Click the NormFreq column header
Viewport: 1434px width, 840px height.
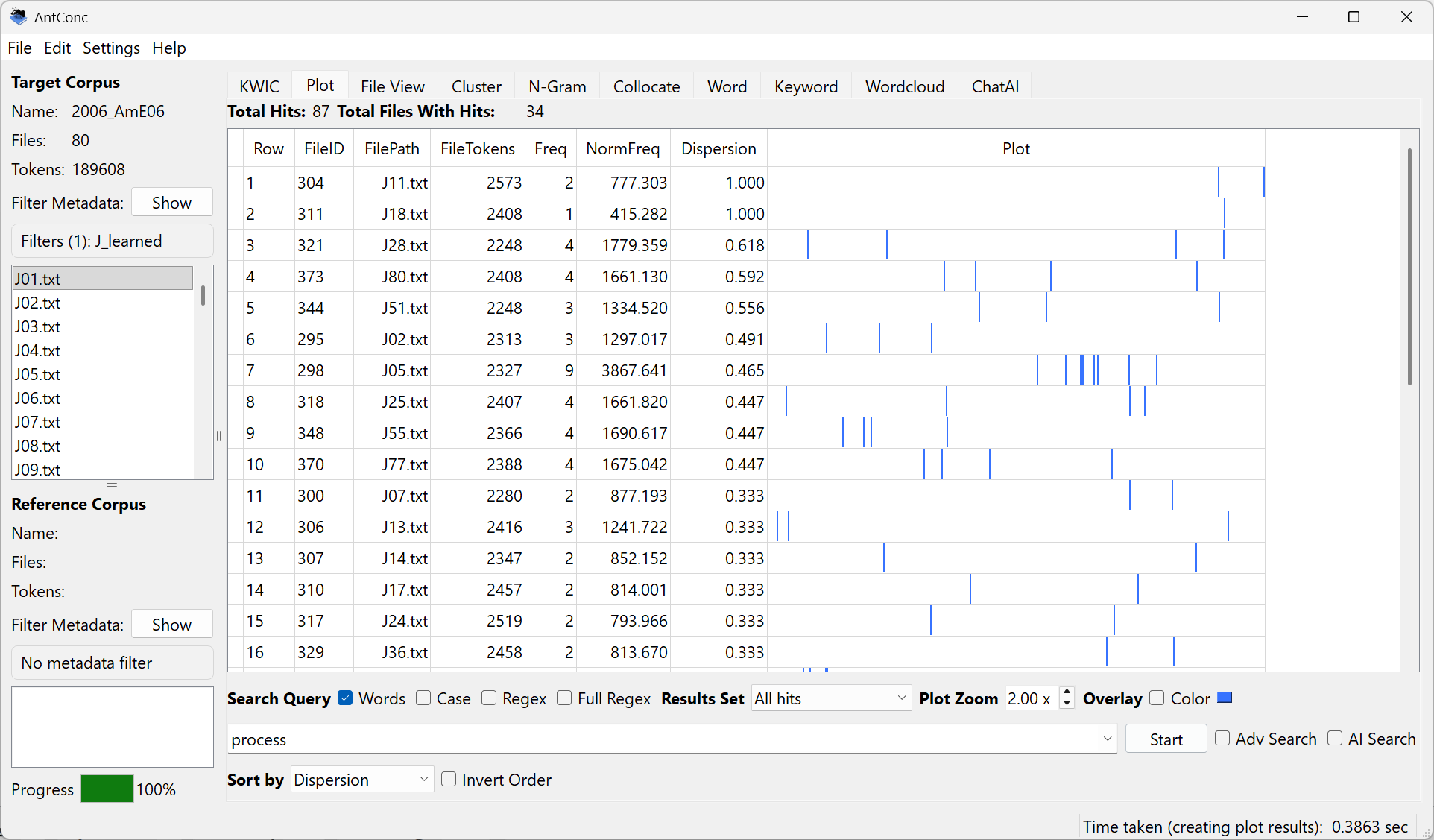click(x=623, y=148)
